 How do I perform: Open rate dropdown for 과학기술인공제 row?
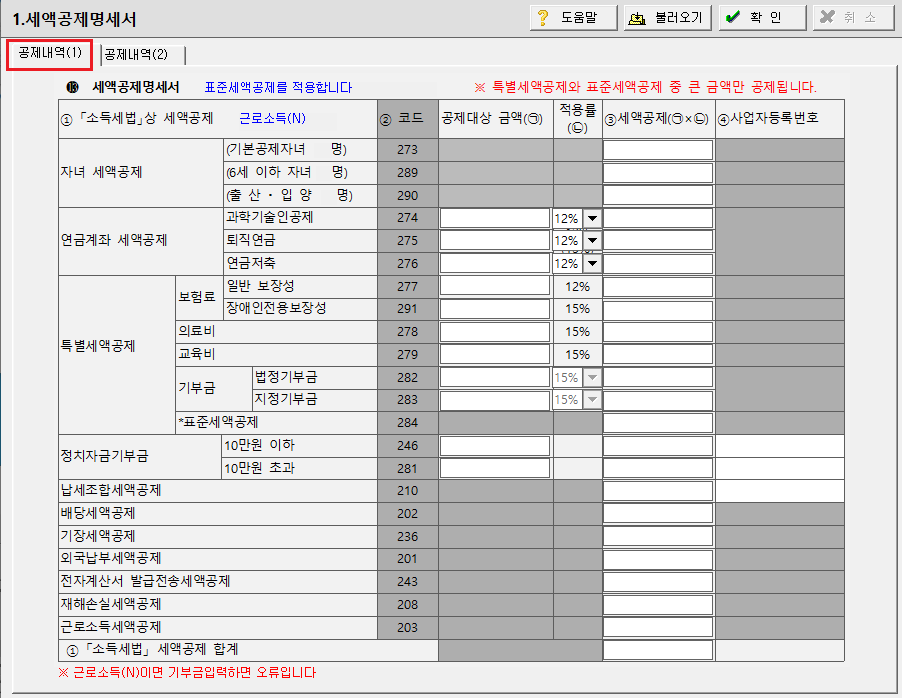pos(592,219)
